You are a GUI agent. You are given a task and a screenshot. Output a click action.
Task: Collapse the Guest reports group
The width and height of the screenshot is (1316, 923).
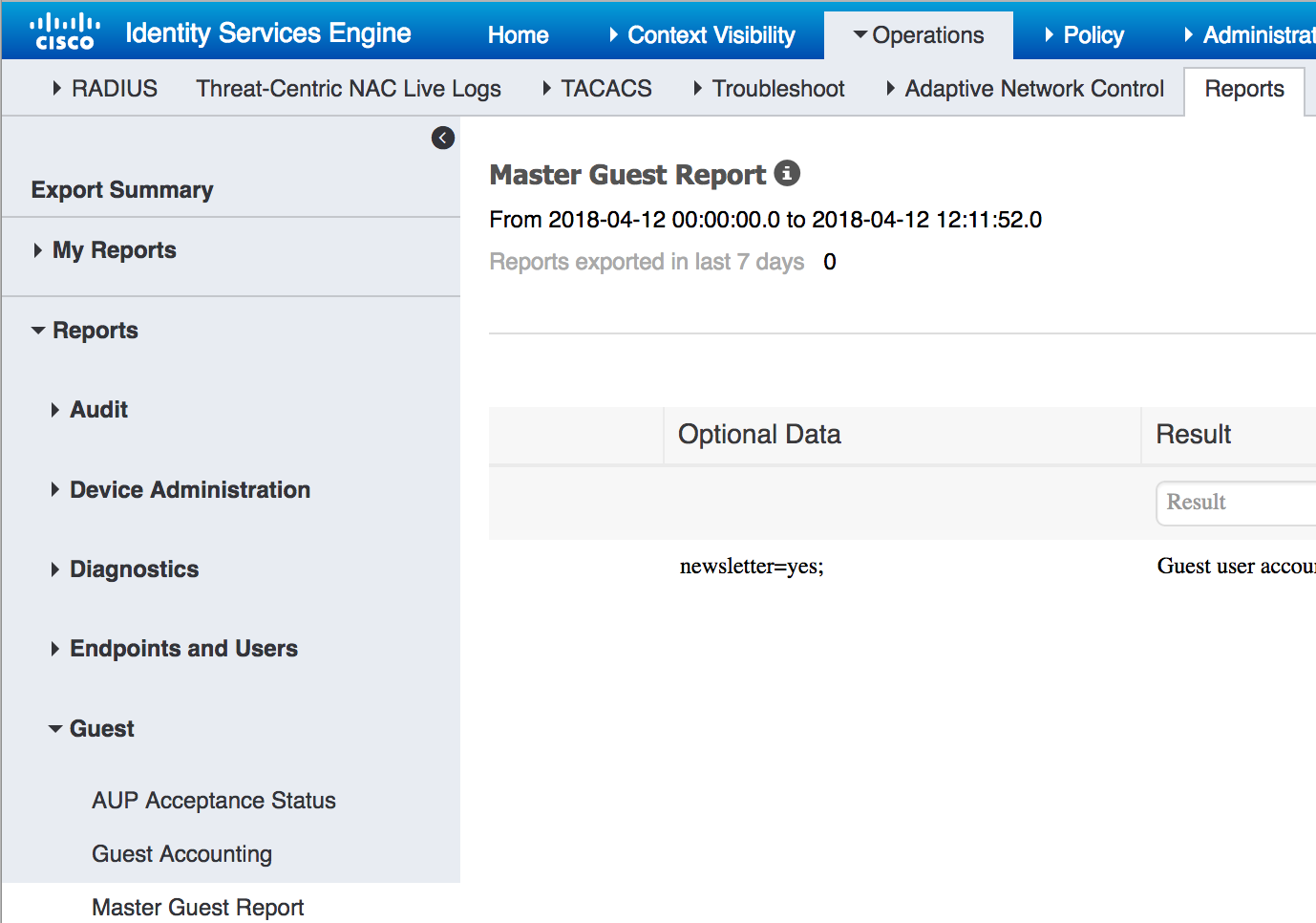click(92, 729)
